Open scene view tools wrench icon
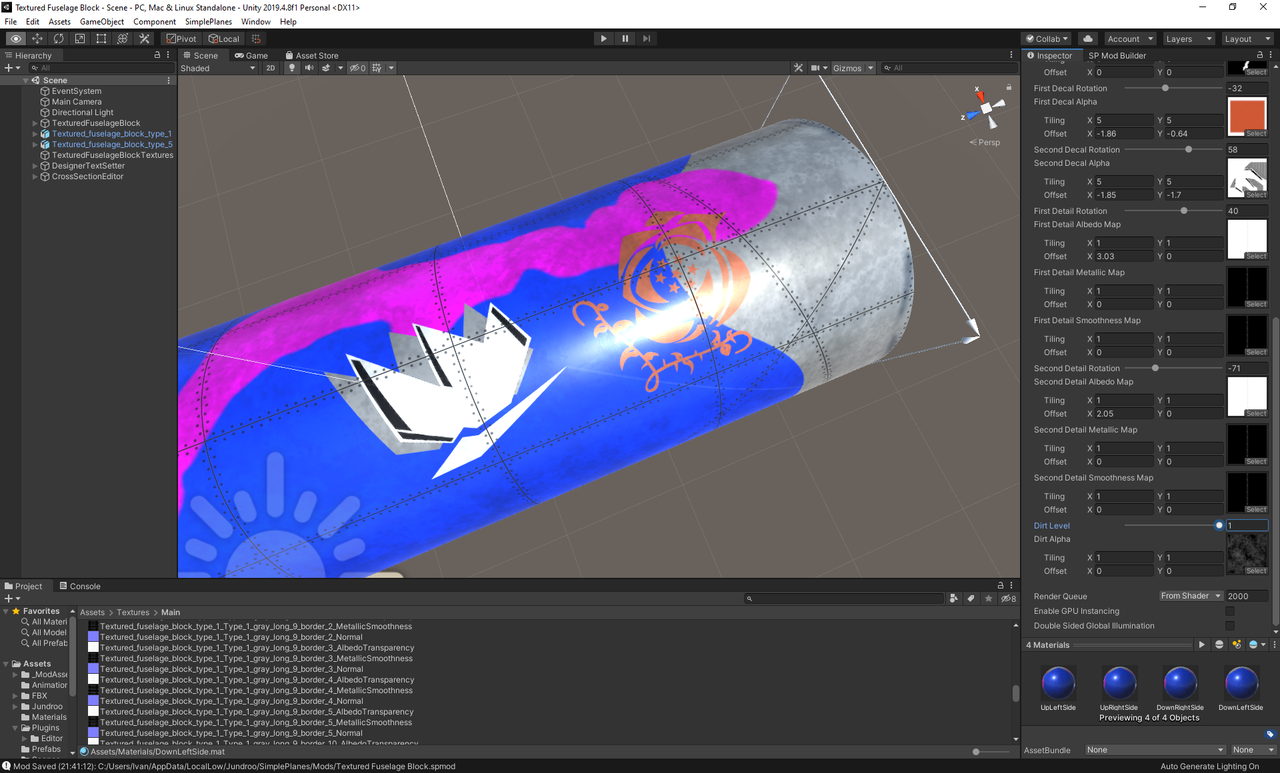Image resolution: width=1280 pixels, height=773 pixels. click(x=798, y=68)
